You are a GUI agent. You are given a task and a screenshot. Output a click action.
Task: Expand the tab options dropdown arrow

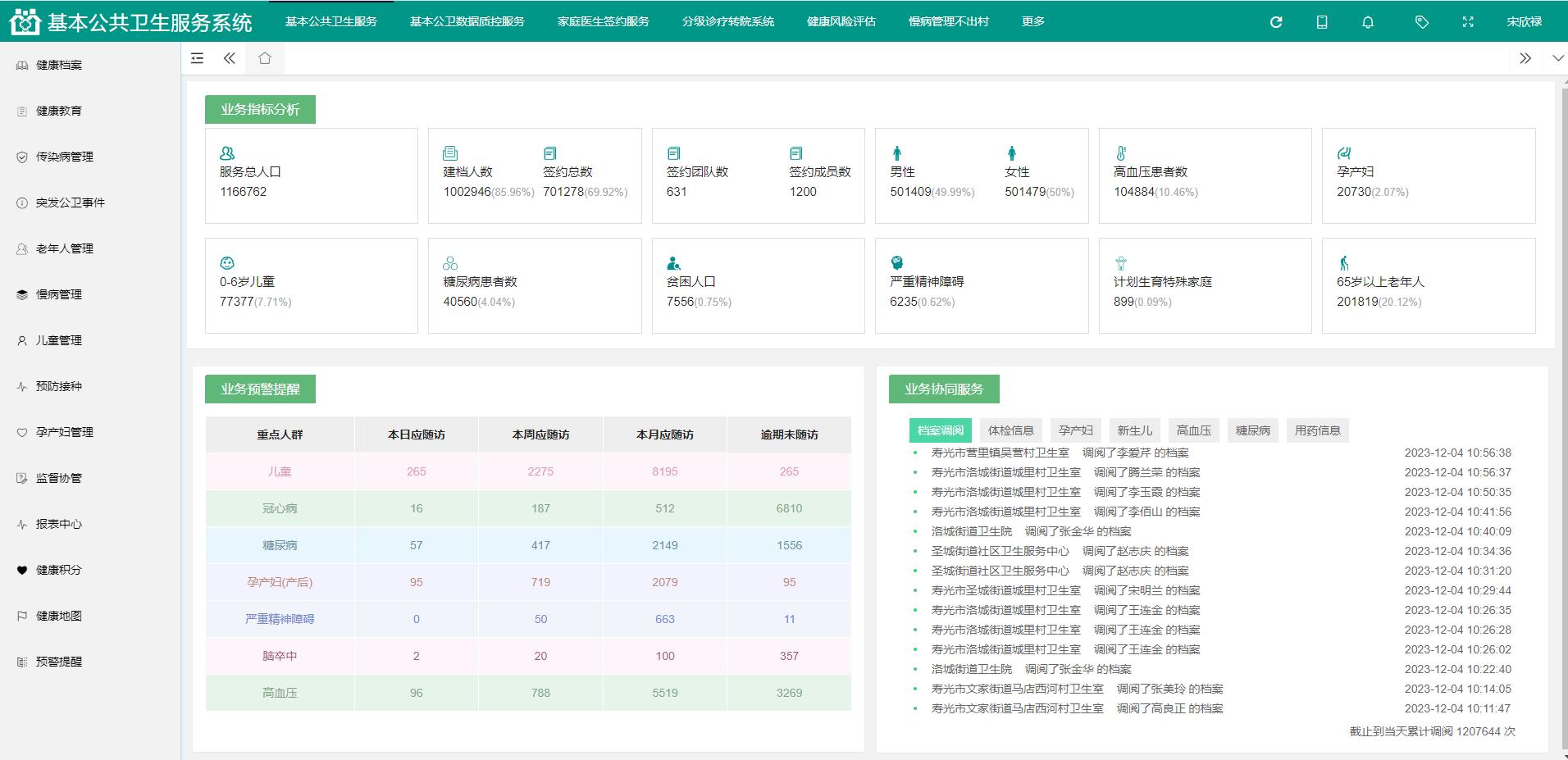[x=1557, y=58]
